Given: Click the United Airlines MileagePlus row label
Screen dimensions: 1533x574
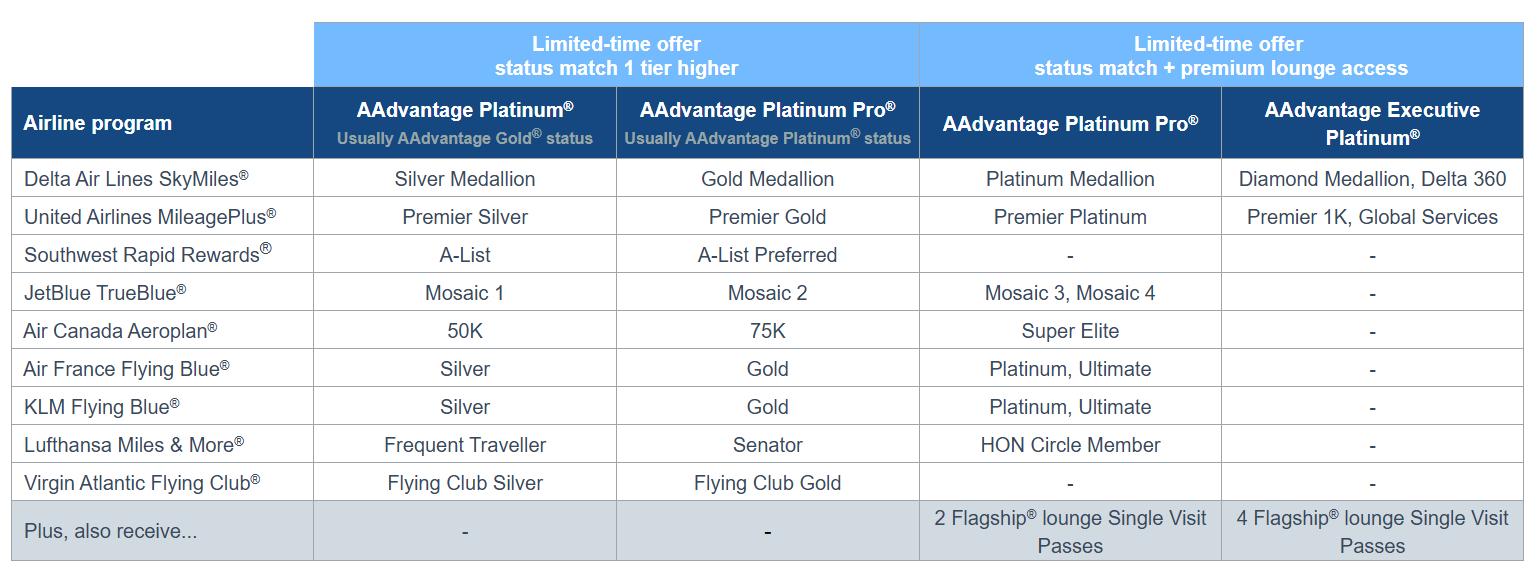Looking at the screenshot, I should [150, 217].
